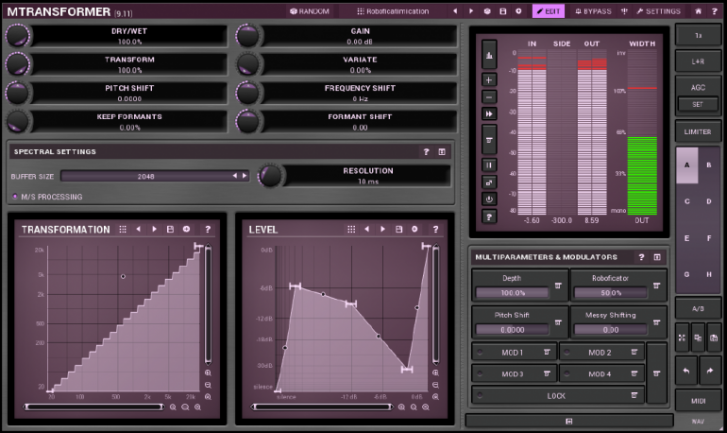Open the Robofícator multiparameter menu icon
727x433 pixels.
pyautogui.click(x=656, y=285)
